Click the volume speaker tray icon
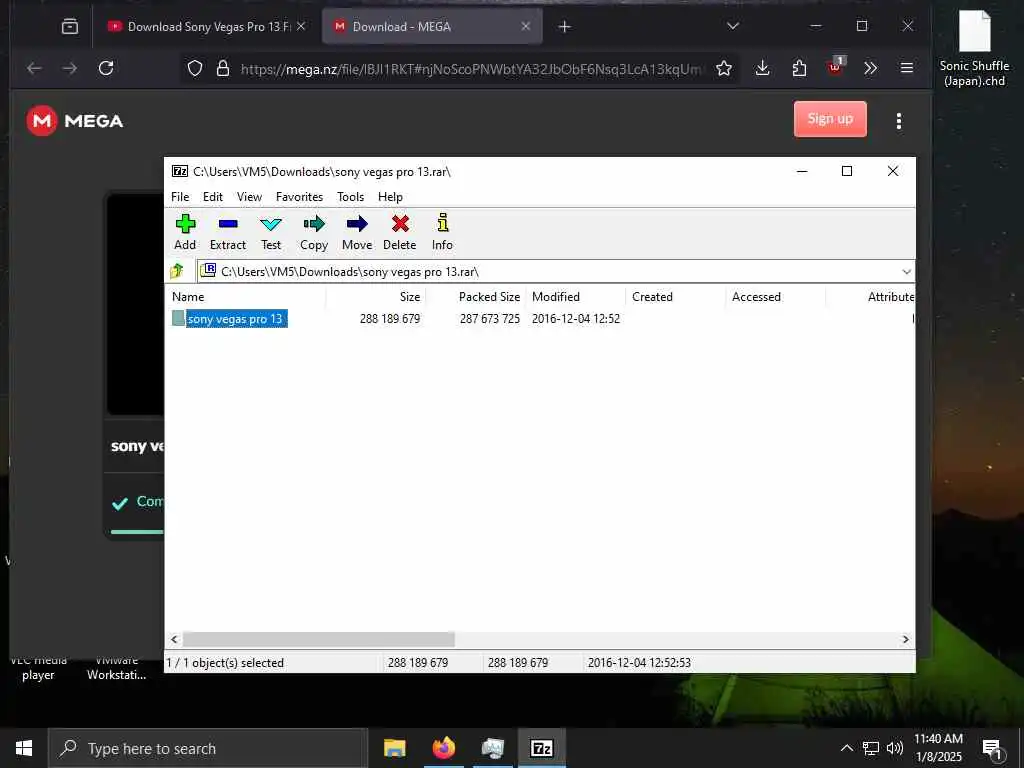 click(895, 748)
